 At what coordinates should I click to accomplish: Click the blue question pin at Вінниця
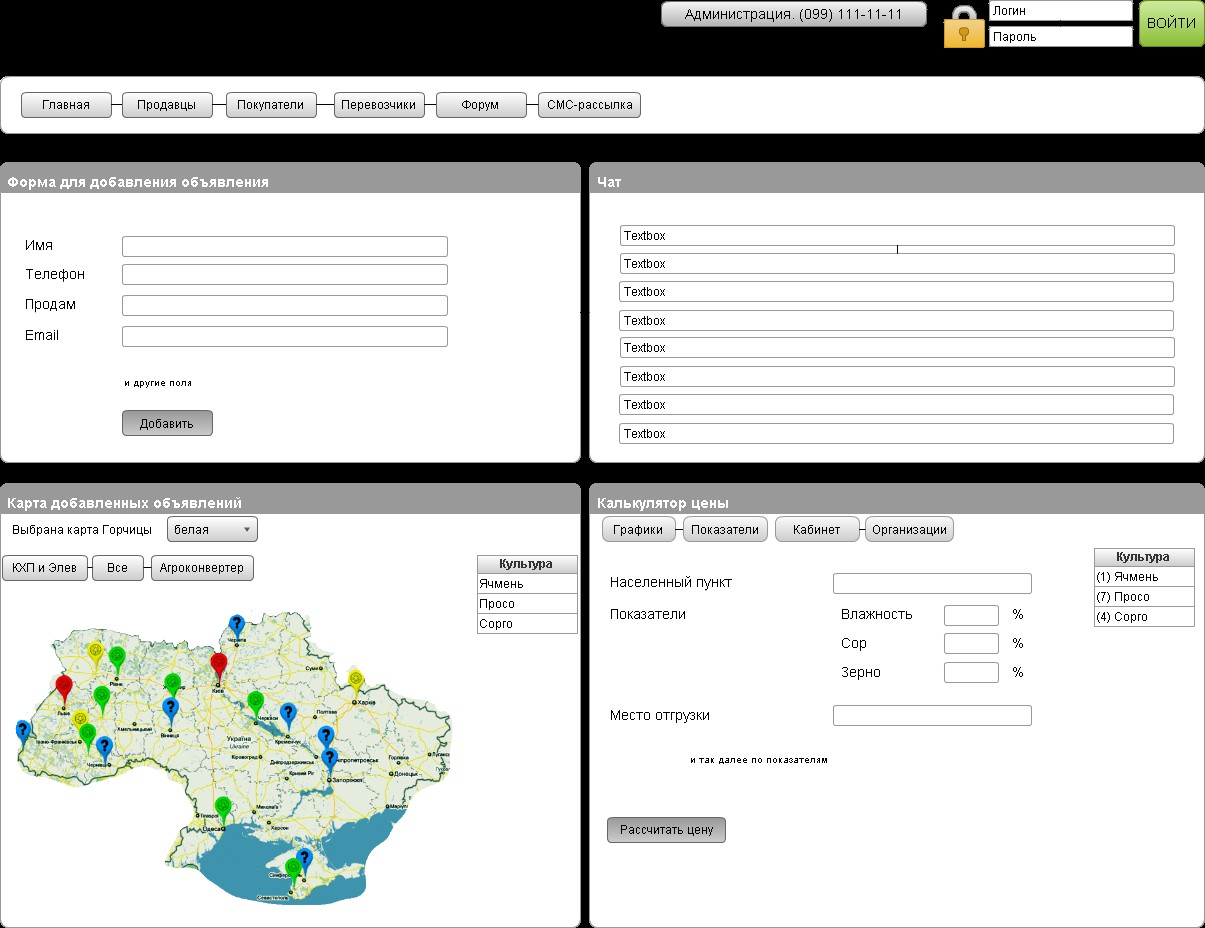click(170, 712)
